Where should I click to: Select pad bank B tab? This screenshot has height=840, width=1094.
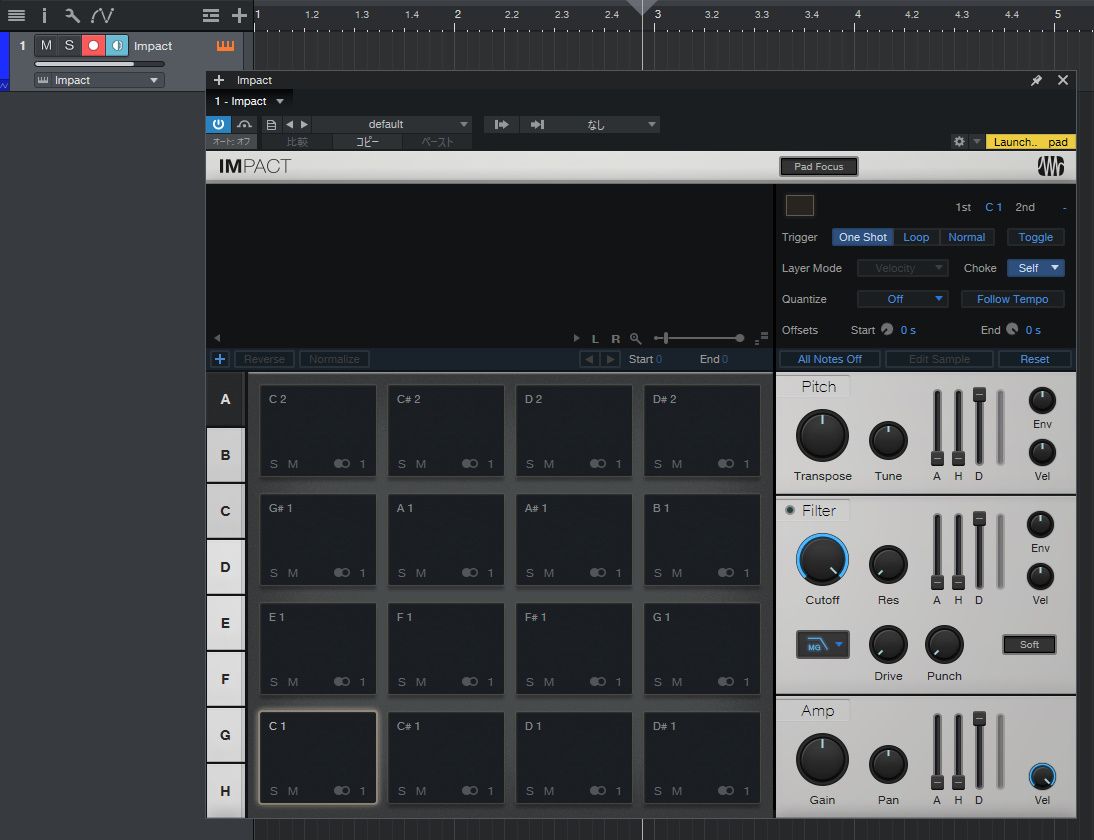pos(225,455)
